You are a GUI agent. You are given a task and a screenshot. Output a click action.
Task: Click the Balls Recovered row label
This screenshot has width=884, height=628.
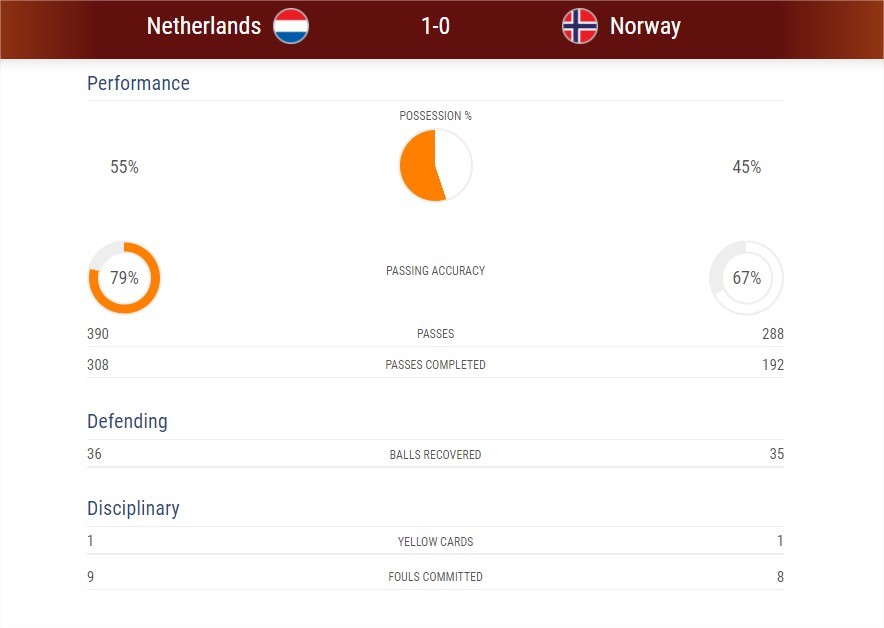[x=435, y=454]
